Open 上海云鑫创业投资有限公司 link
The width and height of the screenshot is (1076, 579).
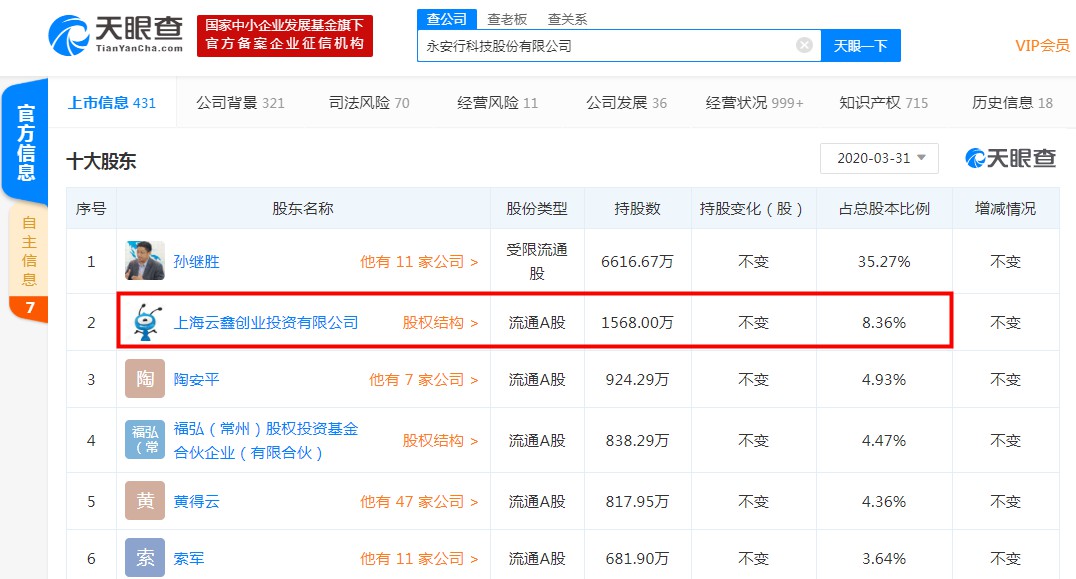point(266,322)
